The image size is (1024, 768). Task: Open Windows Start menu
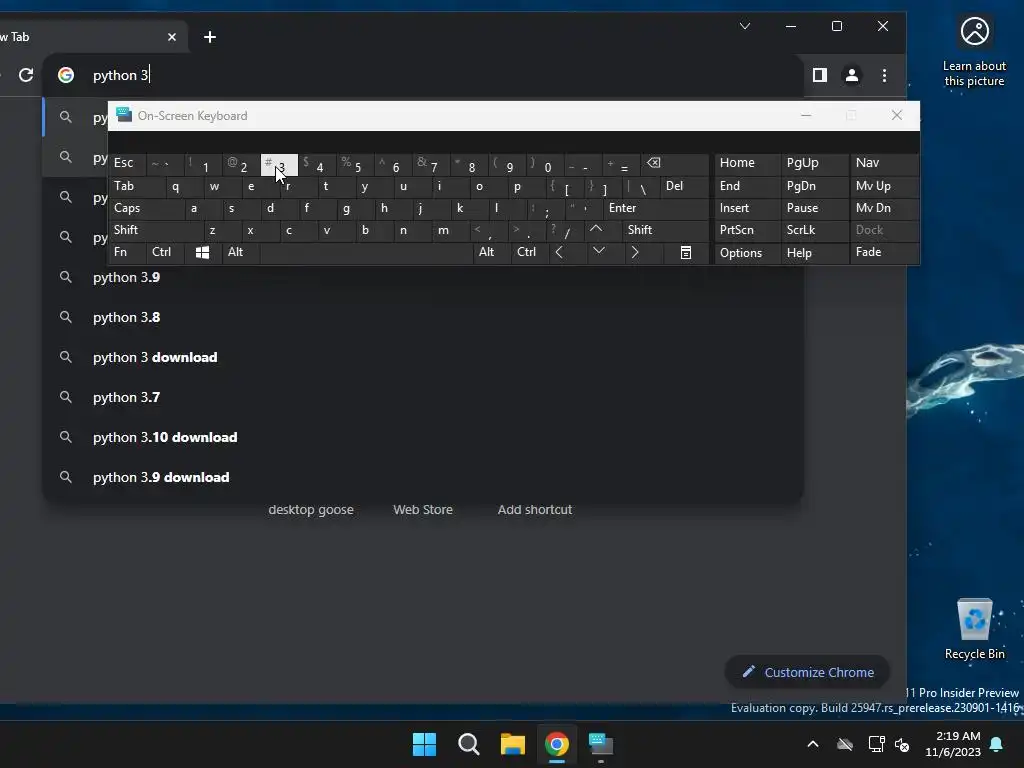tap(424, 744)
